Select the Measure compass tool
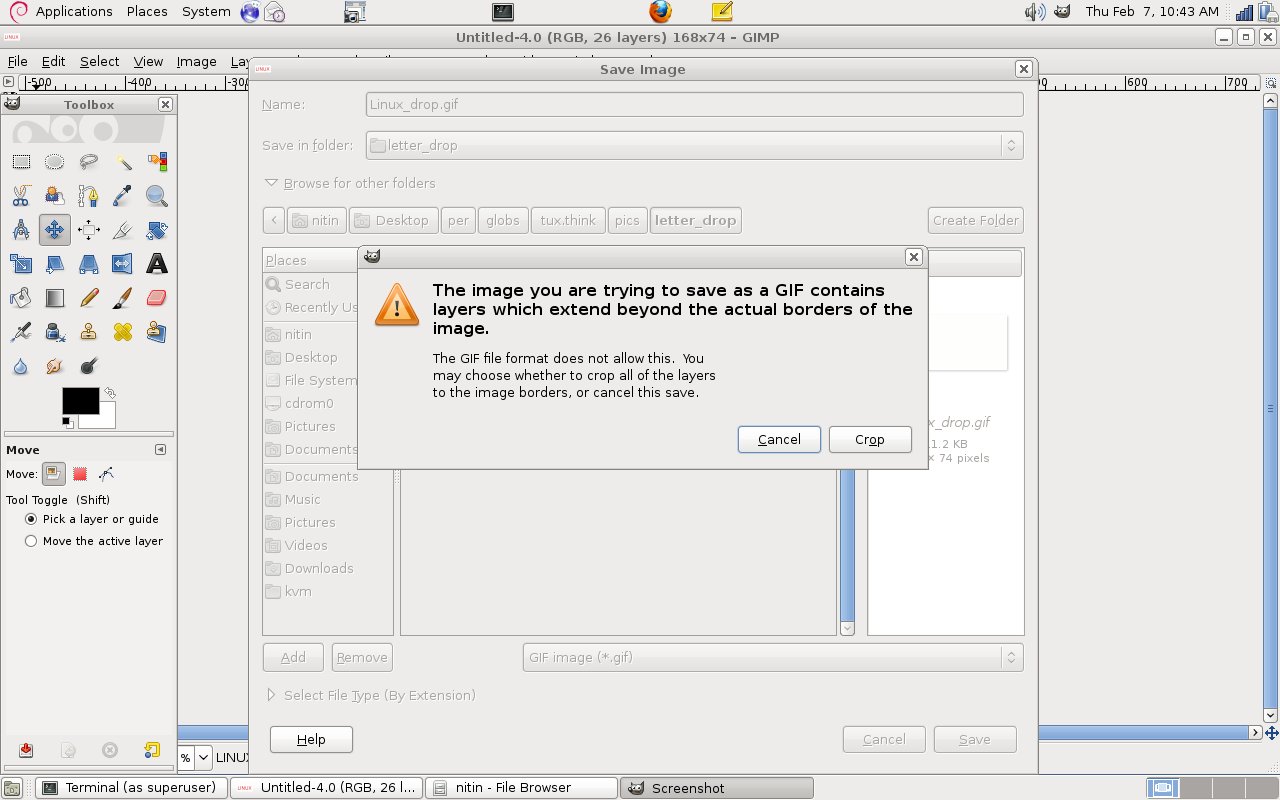Viewport: 1280px width, 800px height. tap(21, 230)
